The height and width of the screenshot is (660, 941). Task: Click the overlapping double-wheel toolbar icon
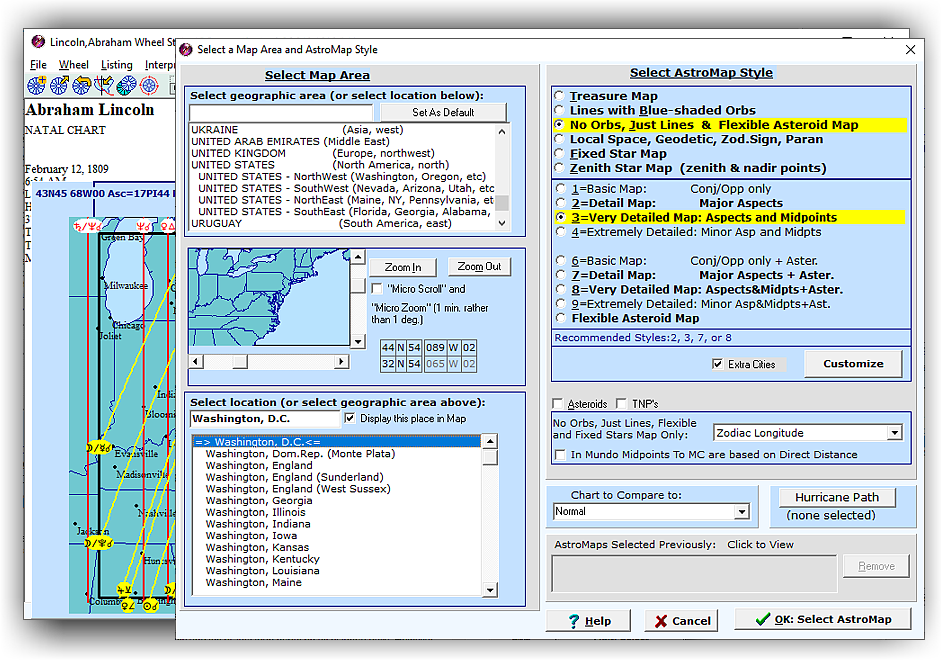(127, 86)
